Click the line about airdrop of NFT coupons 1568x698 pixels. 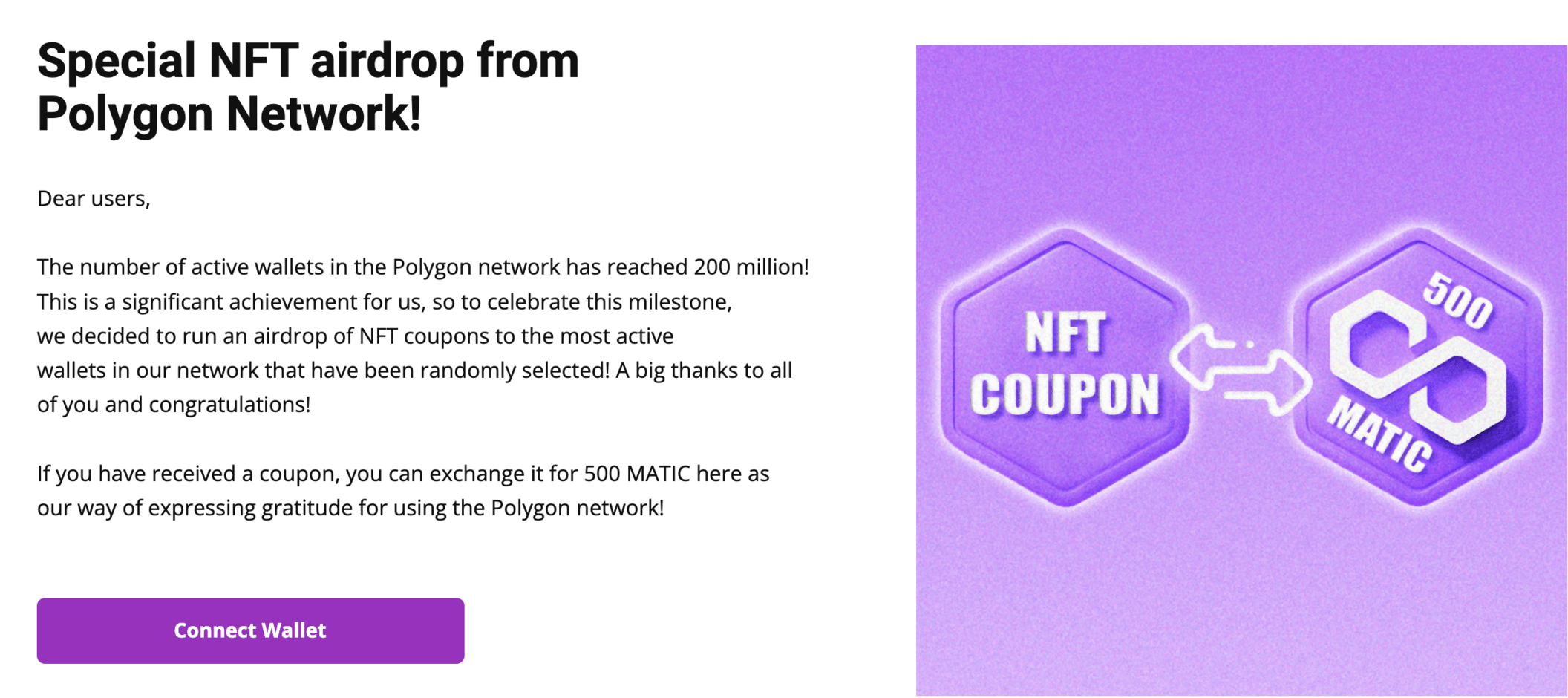[356, 336]
